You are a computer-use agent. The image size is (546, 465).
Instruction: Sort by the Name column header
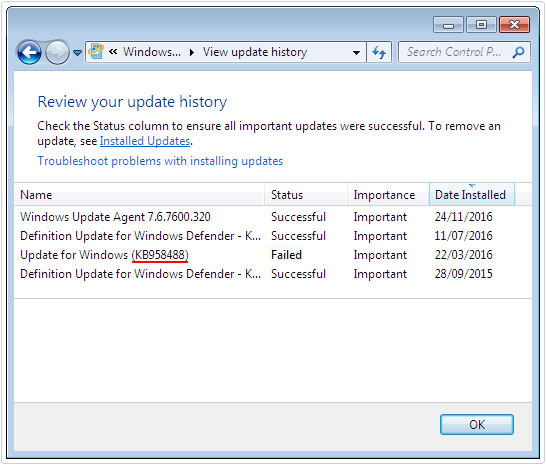click(x=139, y=195)
